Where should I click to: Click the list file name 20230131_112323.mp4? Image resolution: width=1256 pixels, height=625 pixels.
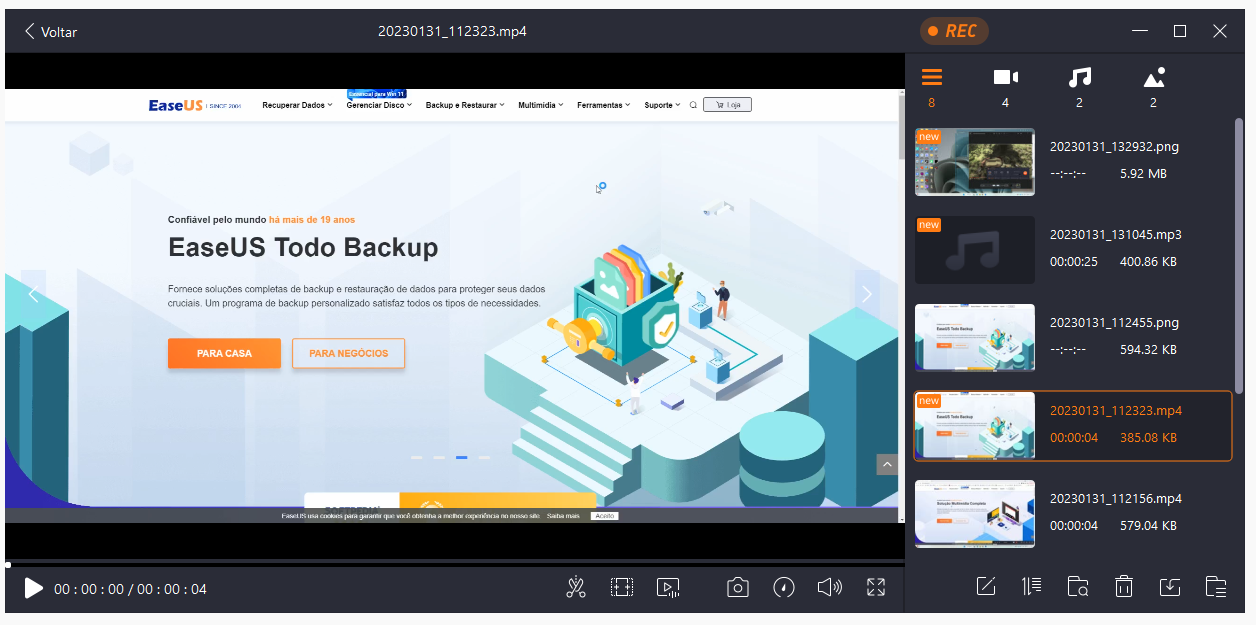[1116, 411]
